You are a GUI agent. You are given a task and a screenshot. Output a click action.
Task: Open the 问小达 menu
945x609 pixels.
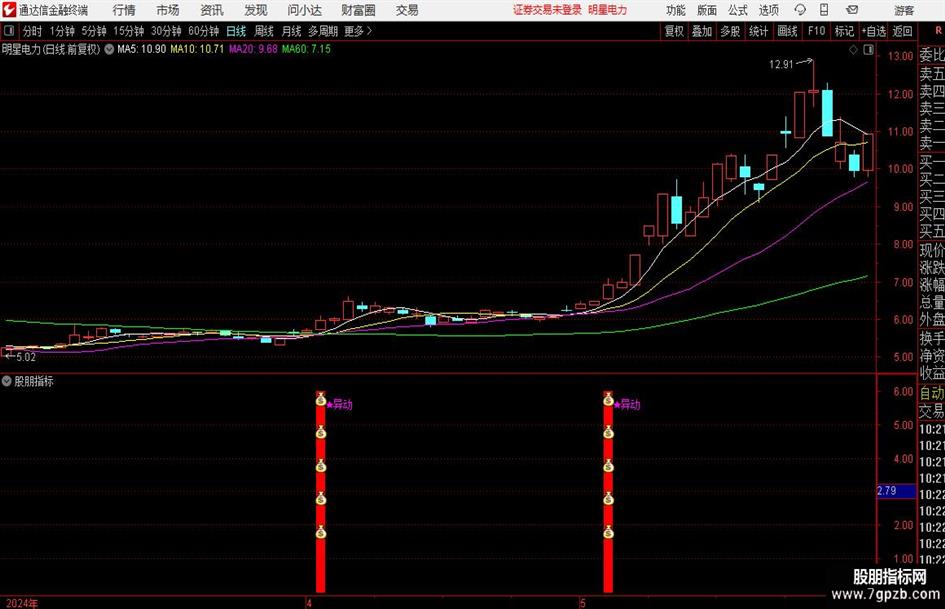point(304,10)
